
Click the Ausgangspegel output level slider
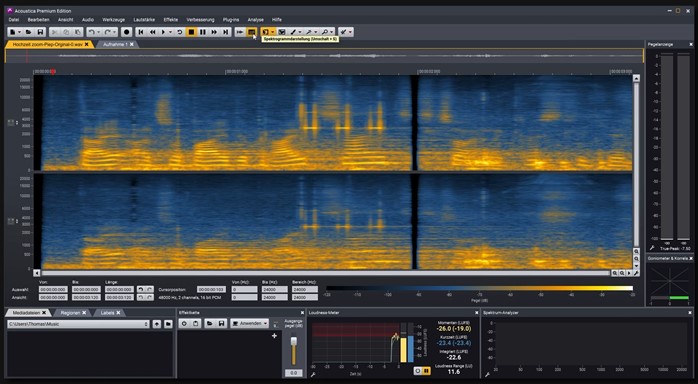tap(293, 350)
